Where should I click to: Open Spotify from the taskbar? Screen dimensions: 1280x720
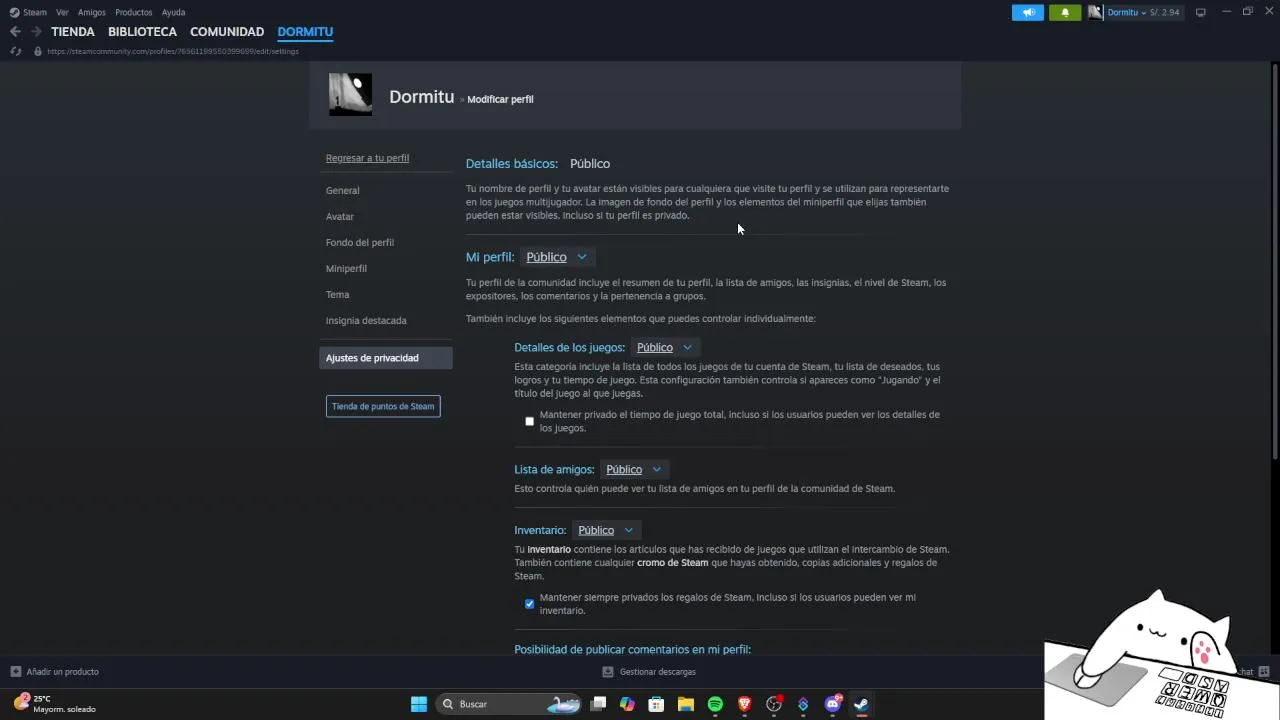coord(715,704)
